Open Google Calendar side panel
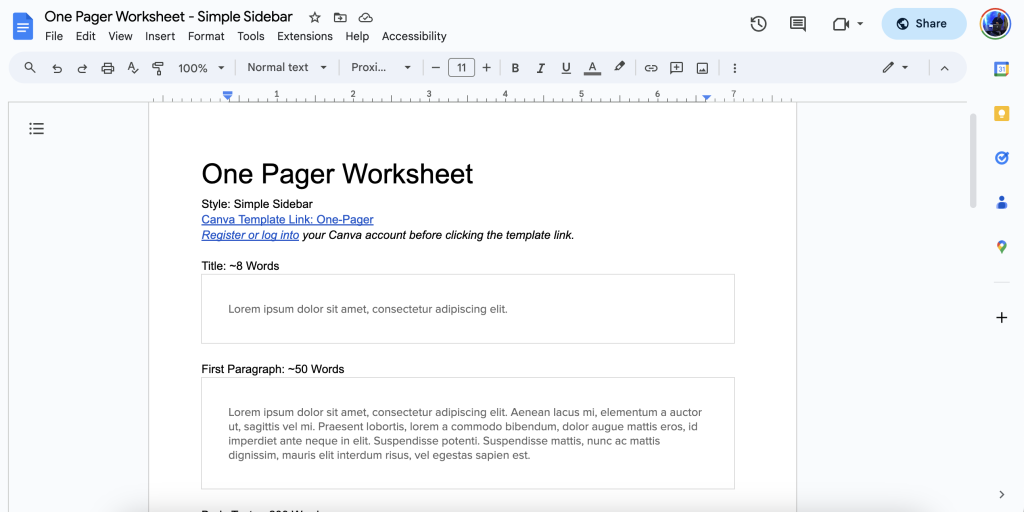 click(x=1002, y=69)
